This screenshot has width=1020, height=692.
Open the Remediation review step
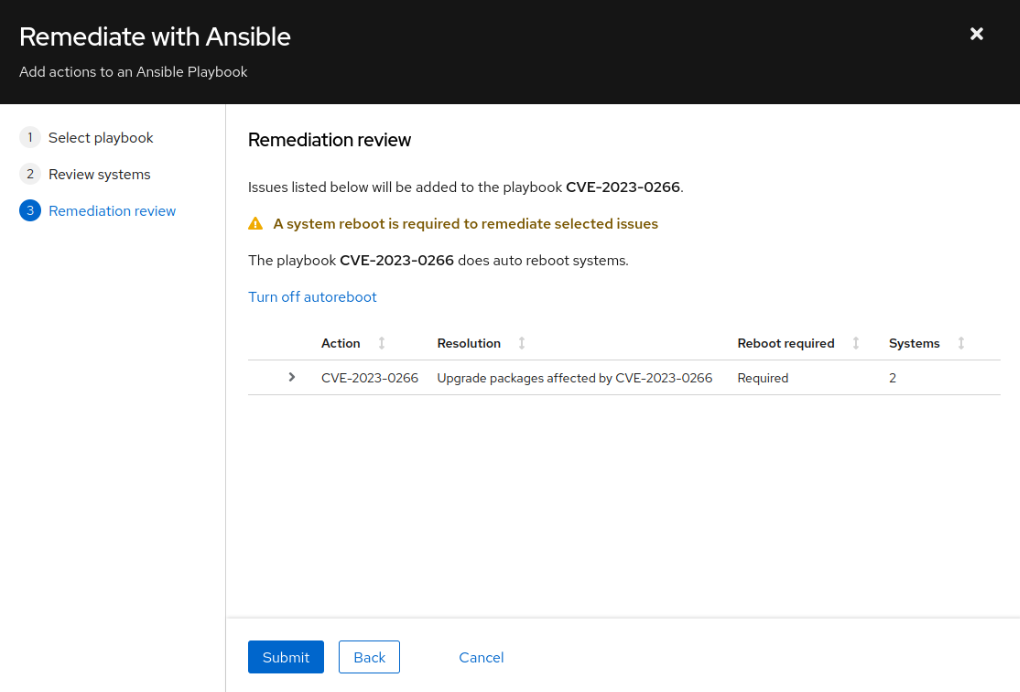[112, 211]
